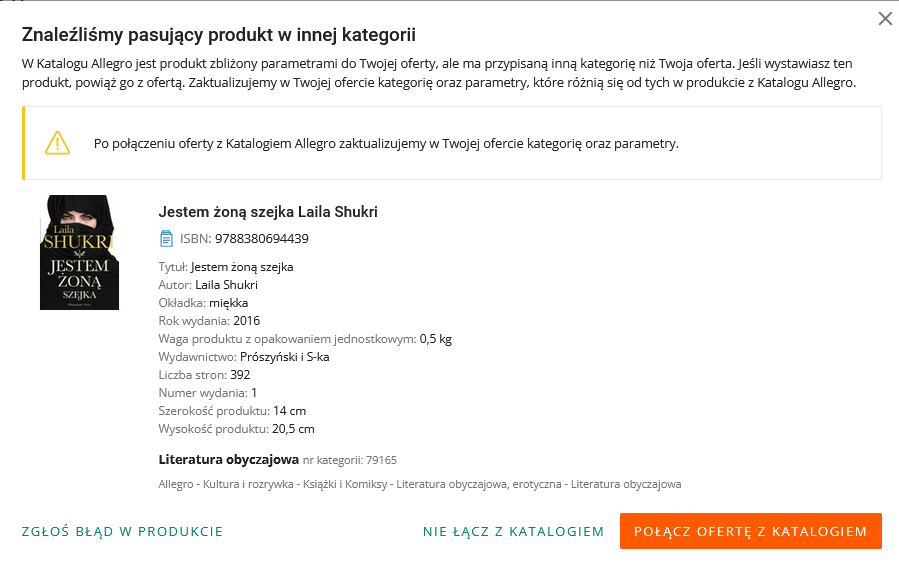Viewport: 899px width, 567px height.
Task: Click the warning message about Katalog Allegro
Action: 386,143
